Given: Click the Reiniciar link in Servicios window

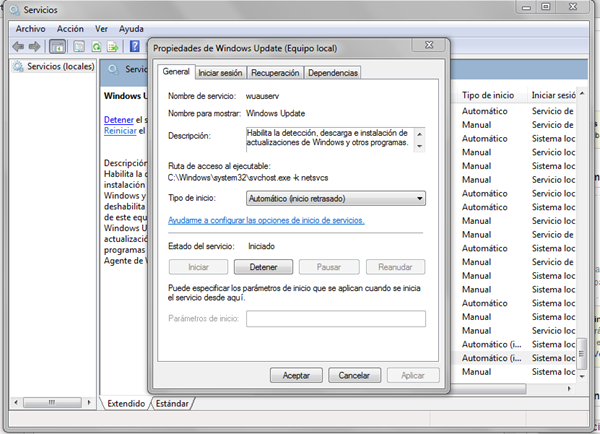Looking at the screenshot, I should tap(120, 131).
